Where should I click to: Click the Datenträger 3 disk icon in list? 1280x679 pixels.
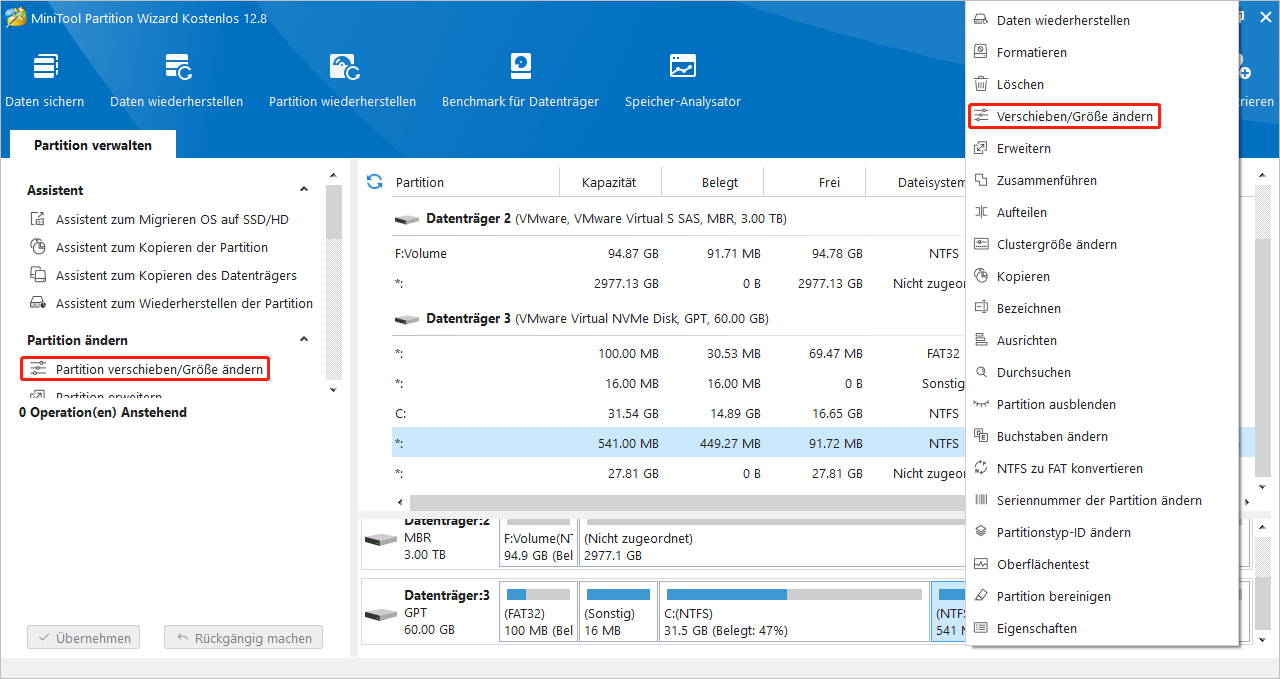click(x=407, y=319)
